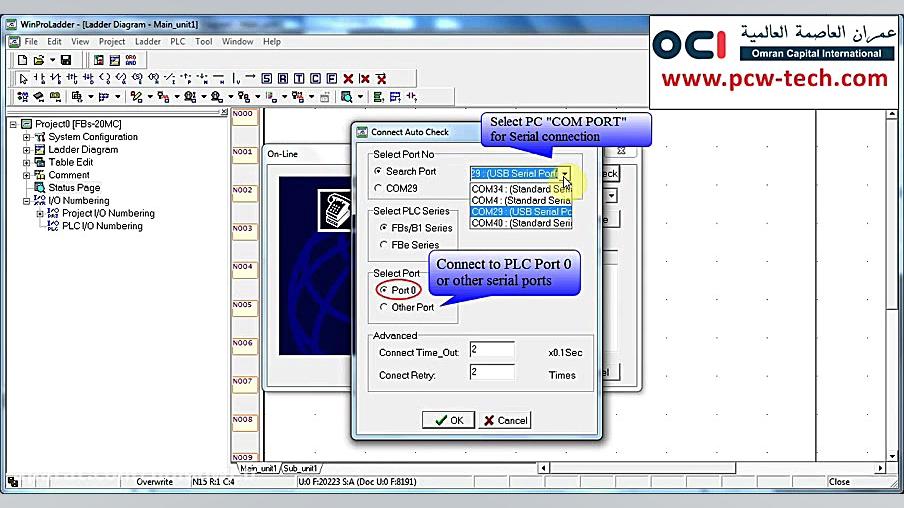Close the COM port dropdown arrow
This screenshot has height=508, width=904.
click(x=564, y=174)
